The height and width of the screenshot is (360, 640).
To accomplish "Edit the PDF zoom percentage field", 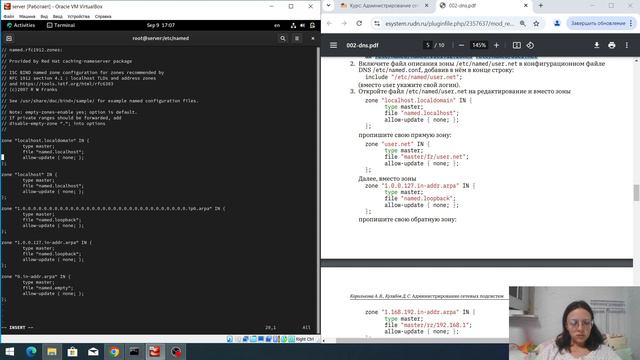I will click(x=479, y=45).
